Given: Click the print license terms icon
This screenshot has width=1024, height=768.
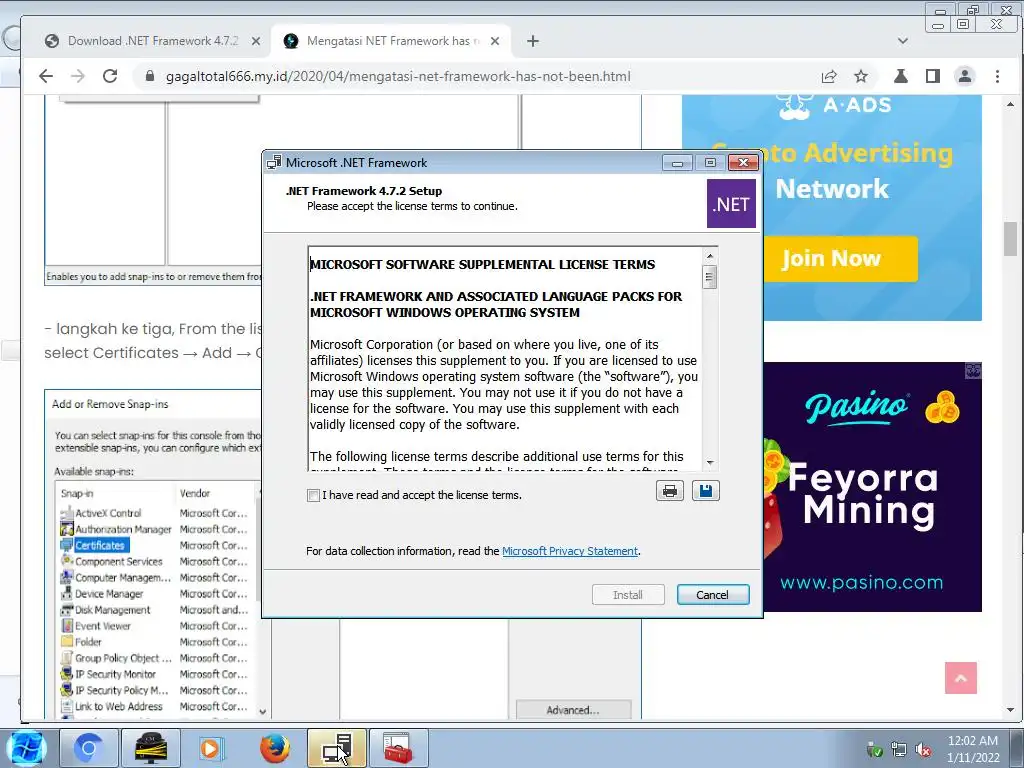Looking at the screenshot, I should (x=669, y=491).
